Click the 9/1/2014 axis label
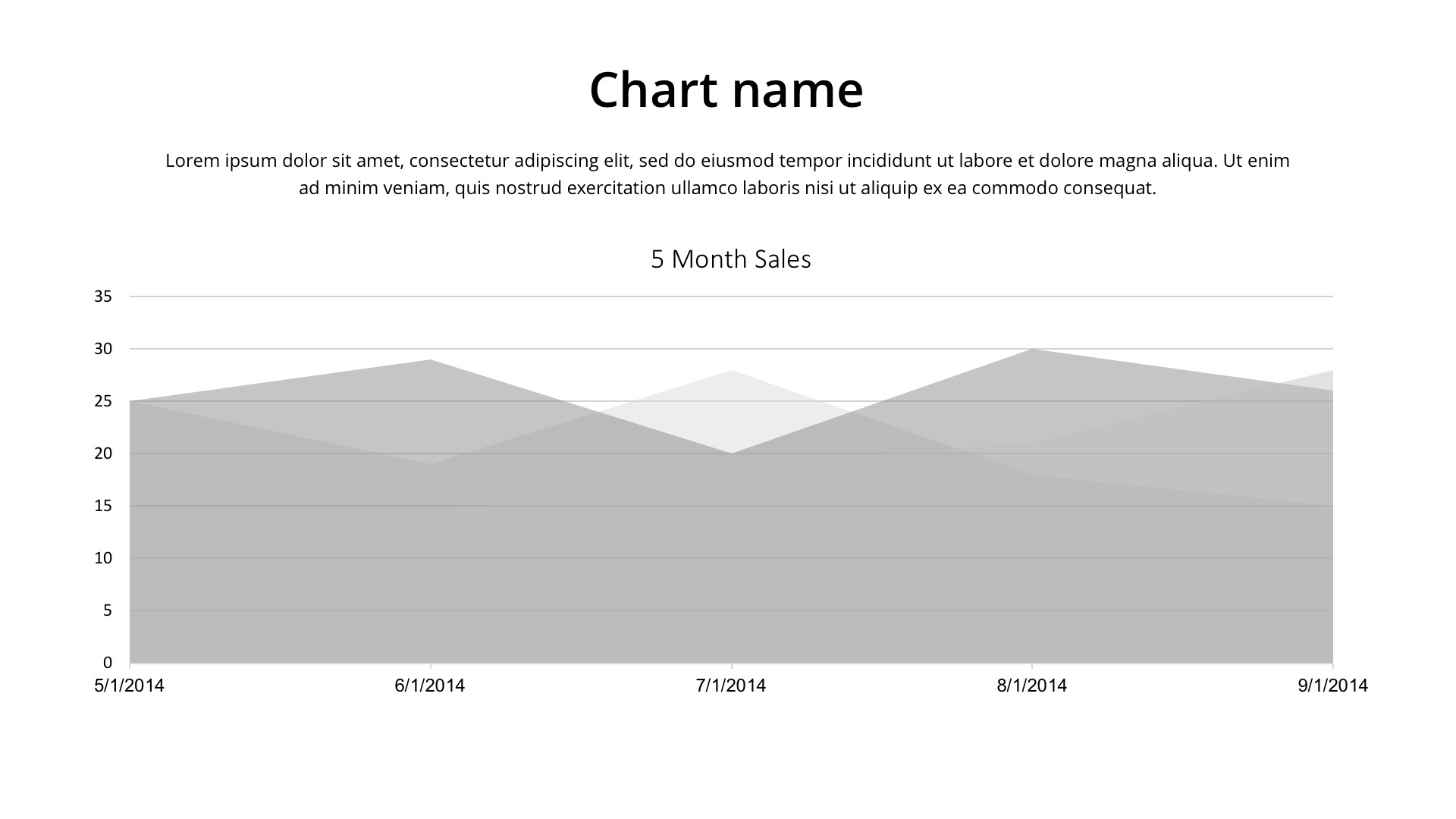This screenshot has height=819, width=1456. coord(1332,686)
